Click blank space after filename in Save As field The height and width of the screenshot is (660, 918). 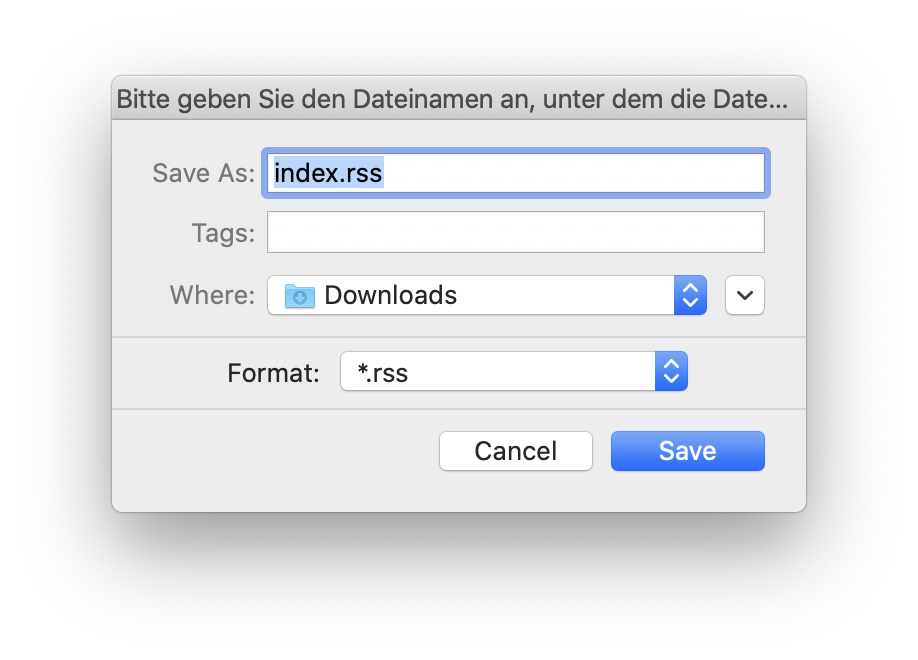(x=574, y=173)
